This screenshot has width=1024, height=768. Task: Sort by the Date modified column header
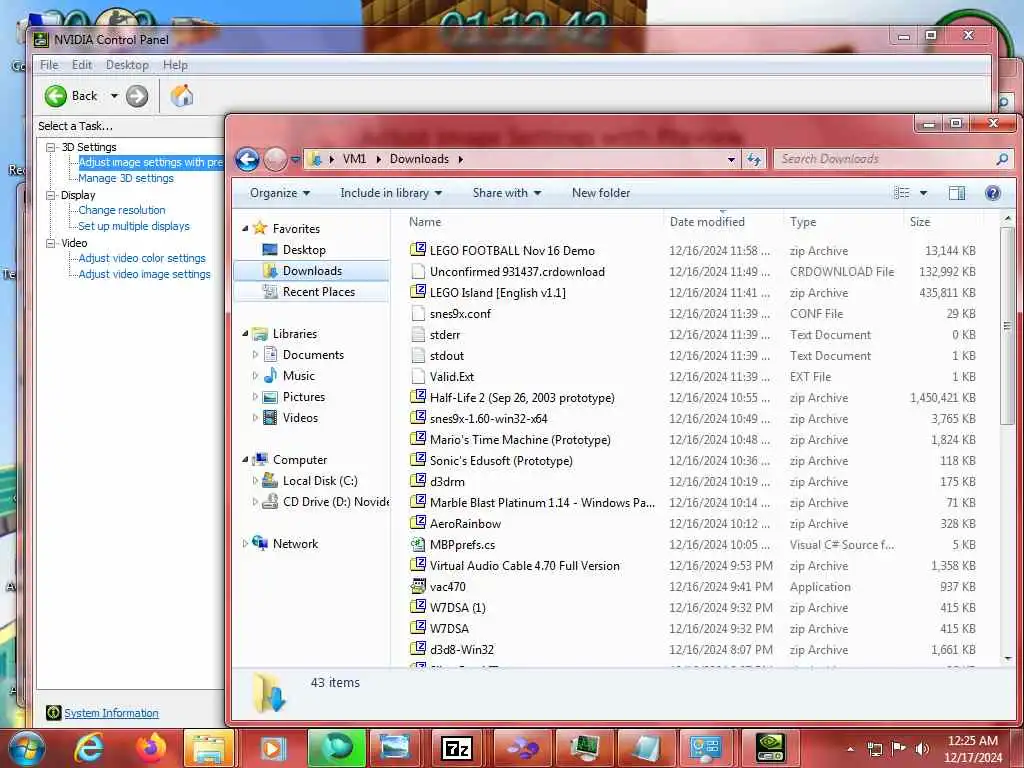[x=722, y=222]
